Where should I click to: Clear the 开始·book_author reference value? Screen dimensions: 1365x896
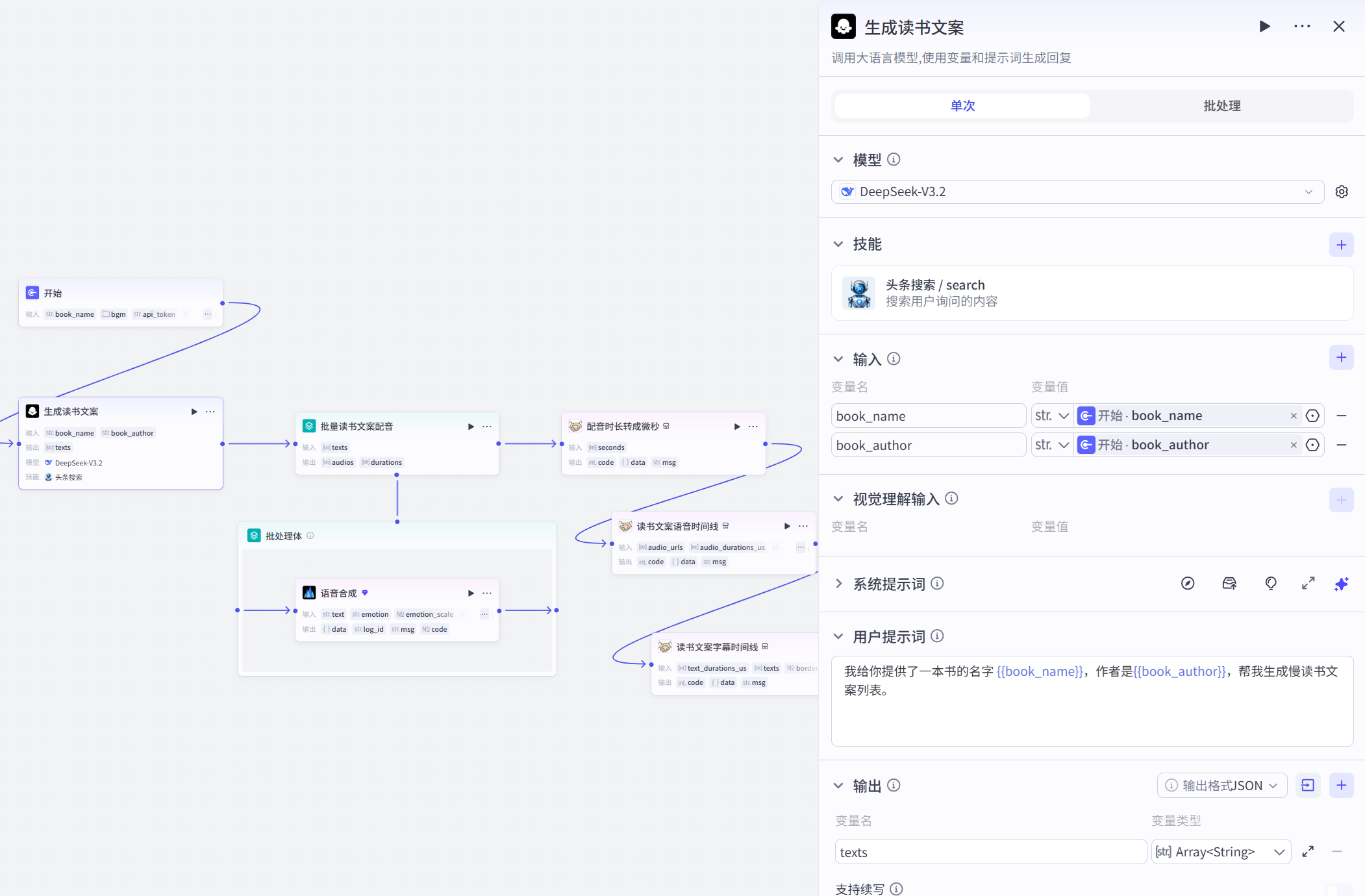[1294, 445]
